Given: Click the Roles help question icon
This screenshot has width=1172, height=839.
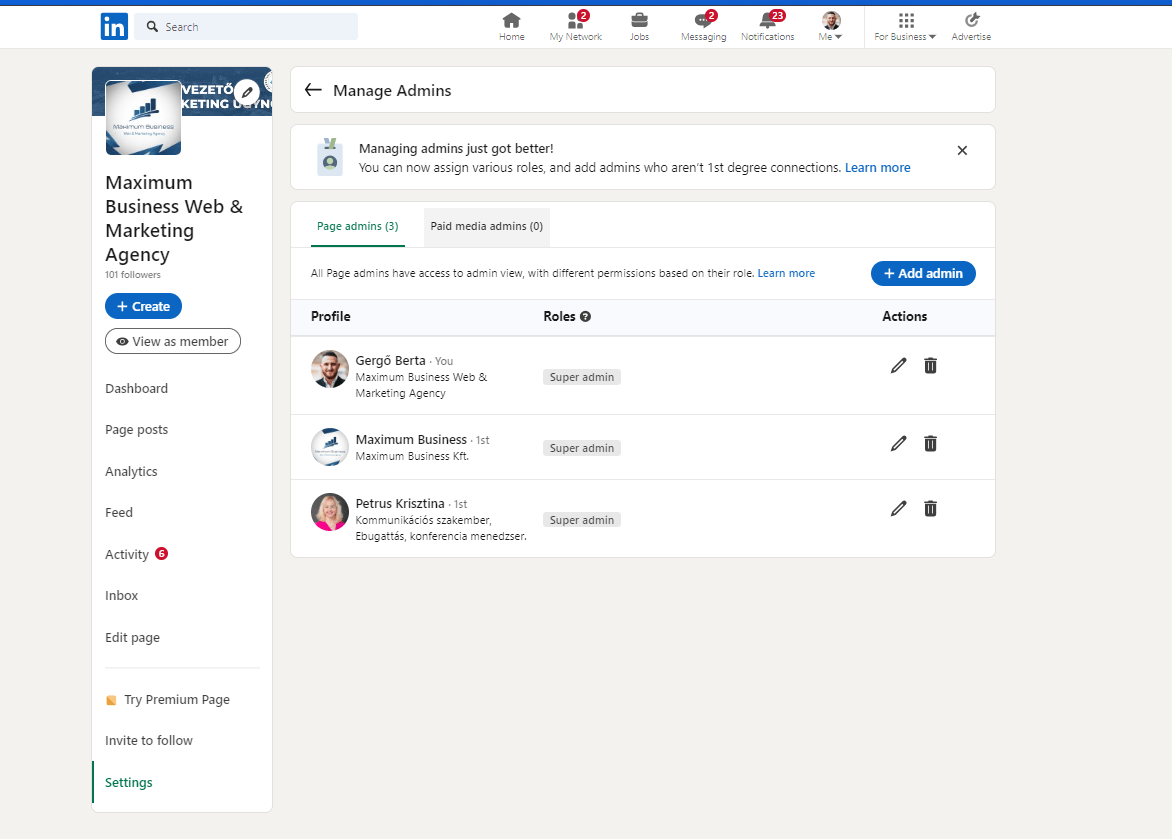Looking at the screenshot, I should 585,316.
